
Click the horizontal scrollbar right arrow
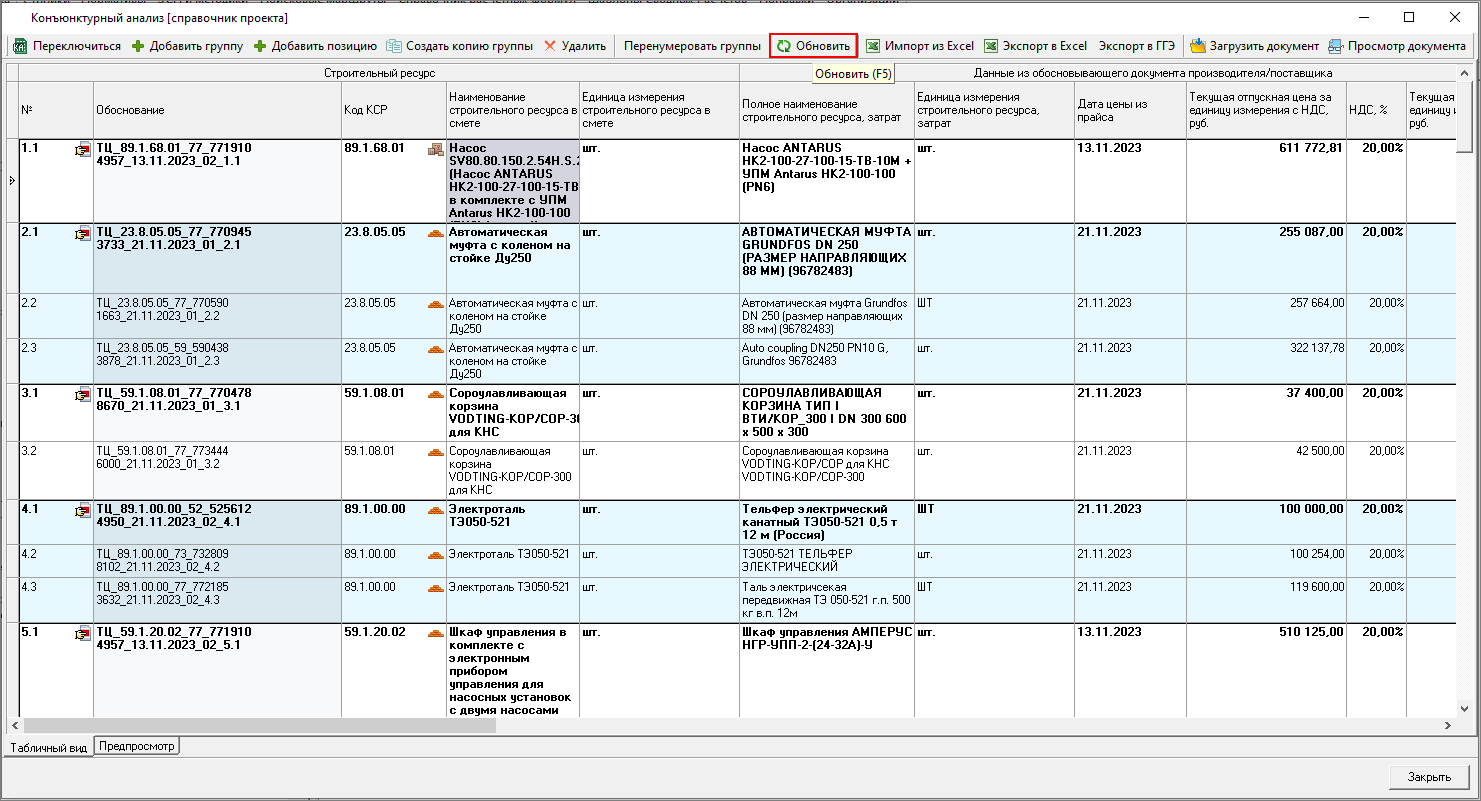click(1448, 725)
